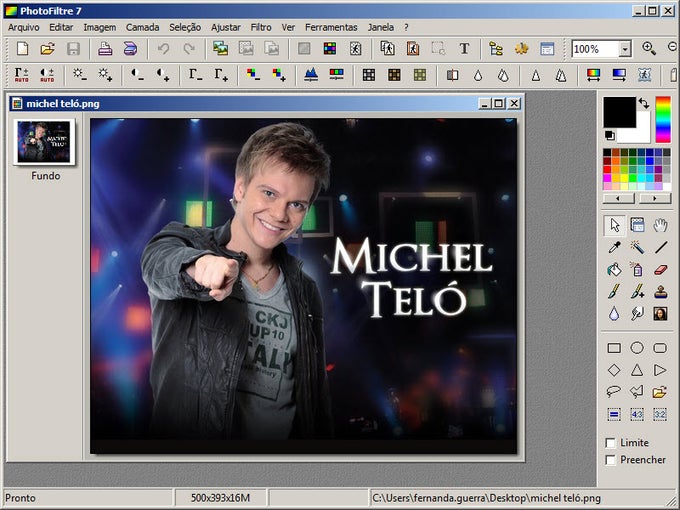Pick a hue from the rainbow spectrum bar
The height and width of the screenshot is (510, 680).
[663, 120]
